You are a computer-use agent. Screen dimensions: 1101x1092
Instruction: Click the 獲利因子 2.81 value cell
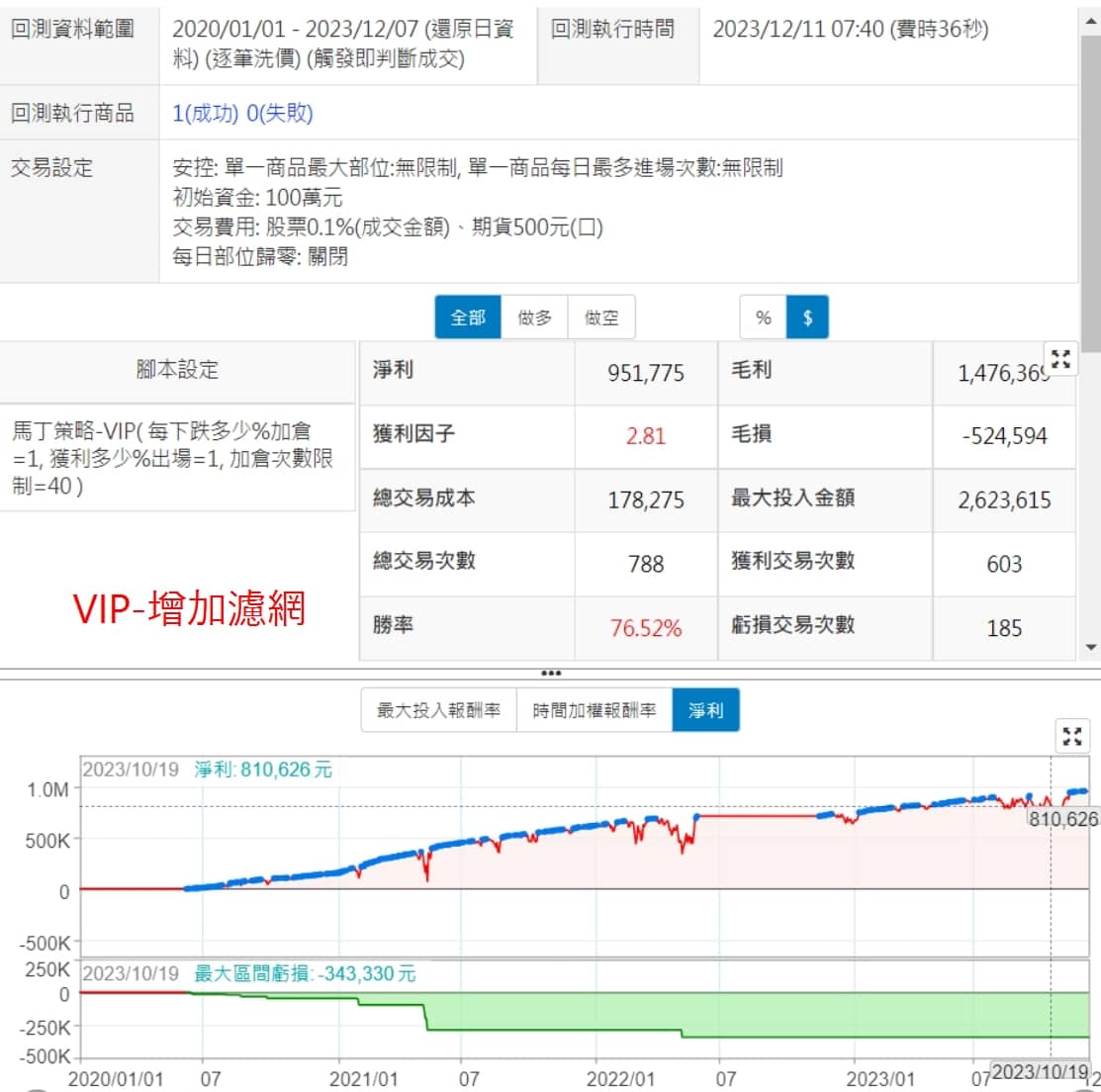[x=645, y=436]
